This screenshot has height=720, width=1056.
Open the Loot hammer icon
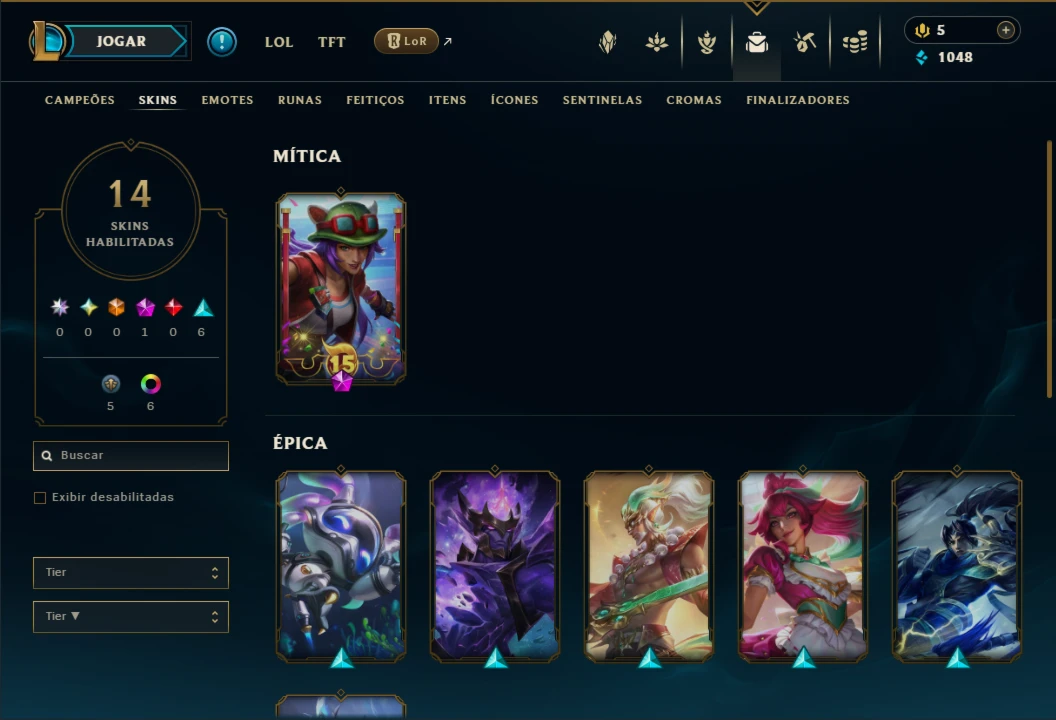tap(805, 42)
